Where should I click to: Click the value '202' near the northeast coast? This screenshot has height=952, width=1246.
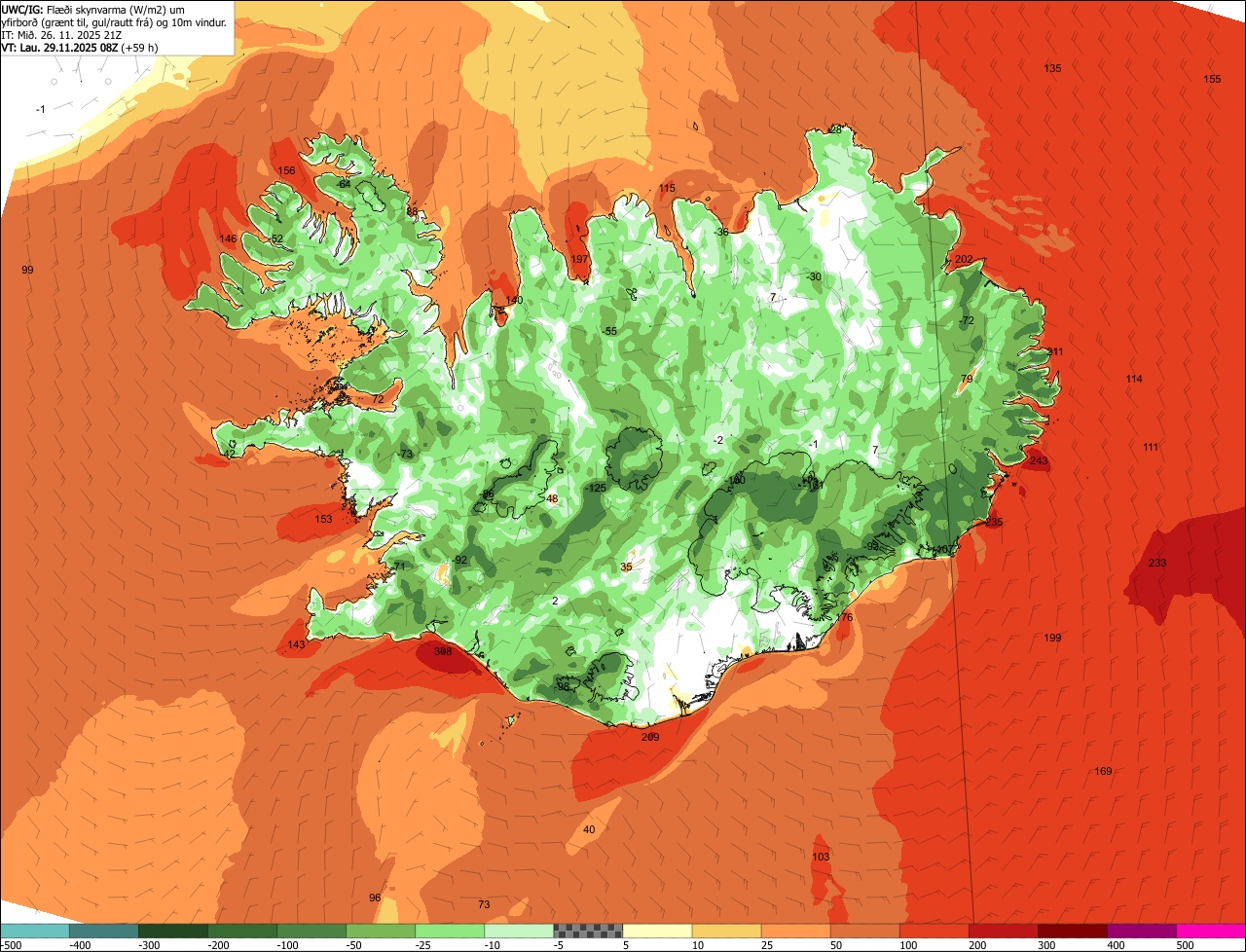coord(964,259)
